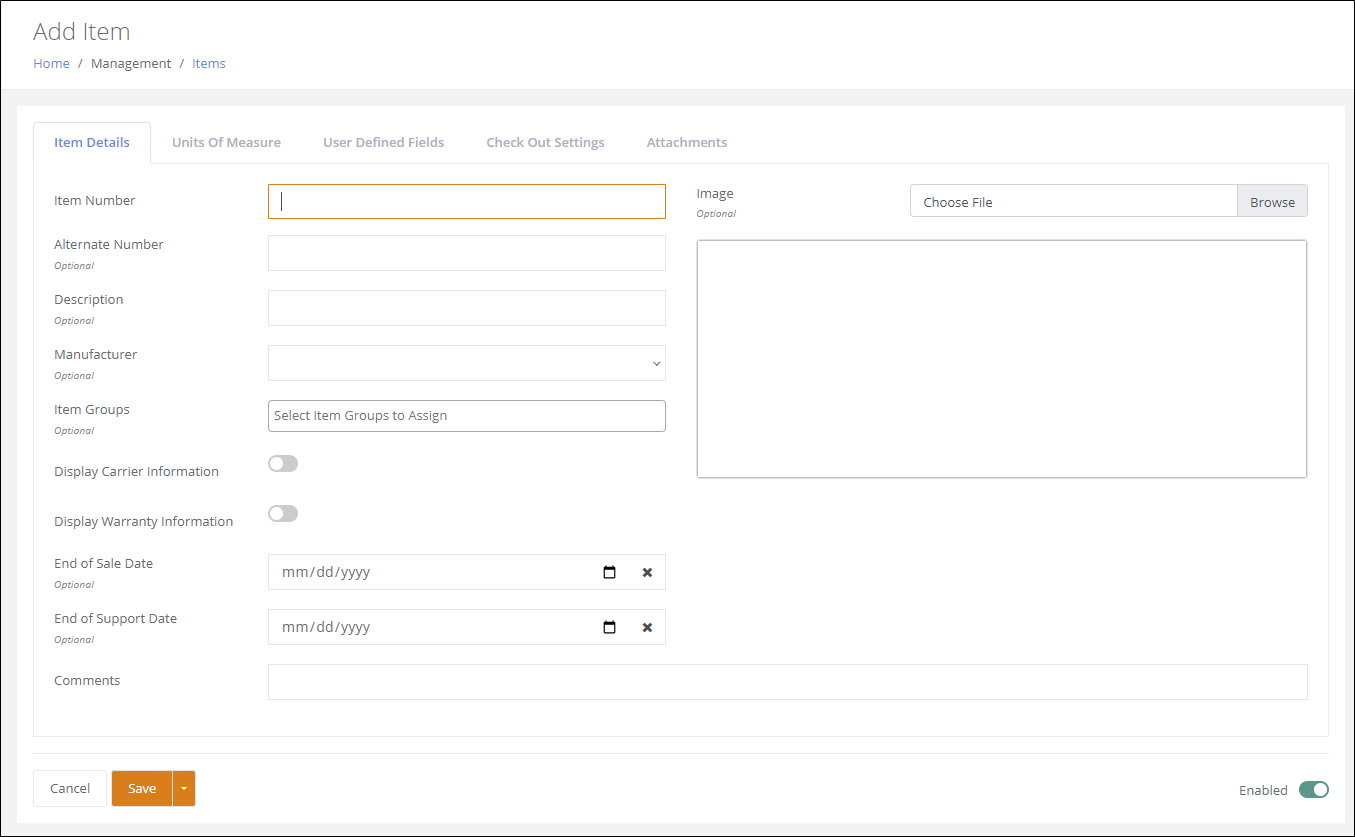Toggle Display Warranty Information switch

point(283,514)
